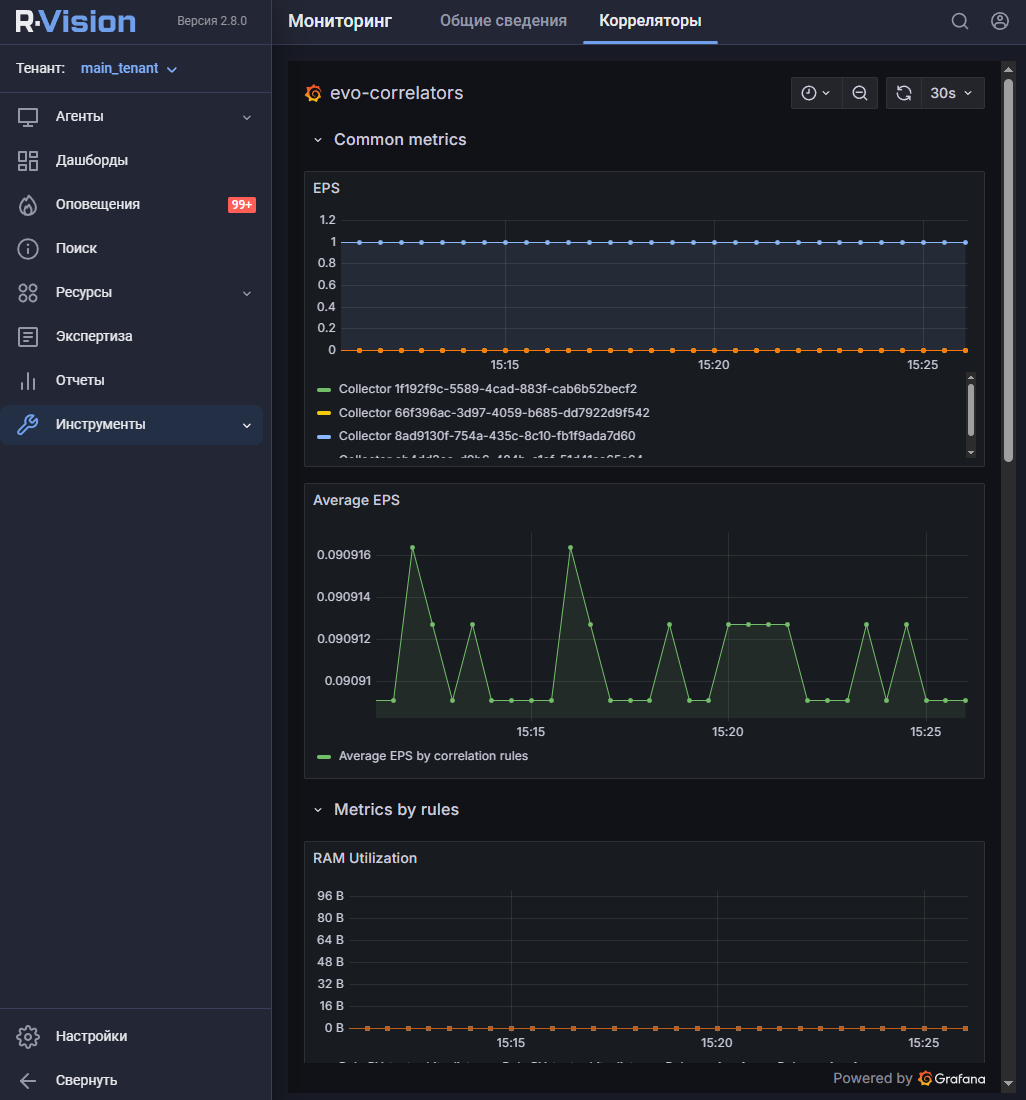Viewport: 1026px width, 1100px height.
Task: Click the dashboard scroll down arrow
Action: [x=1008, y=1084]
